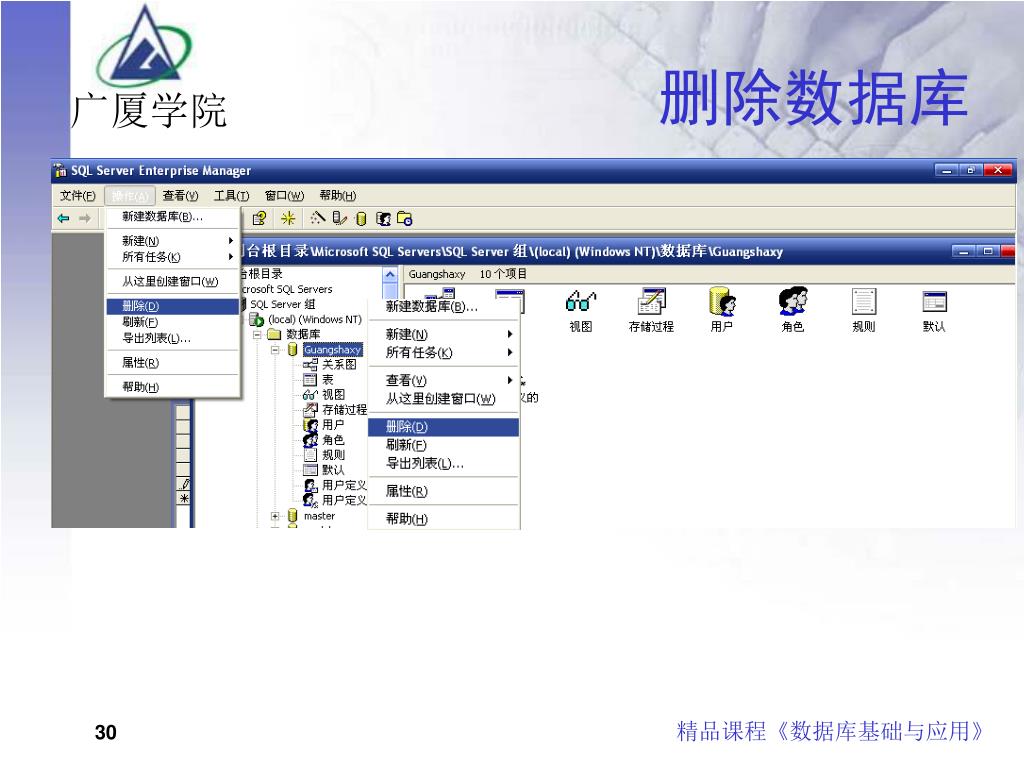Click the tree pane scroll-up arrow

(390, 274)
